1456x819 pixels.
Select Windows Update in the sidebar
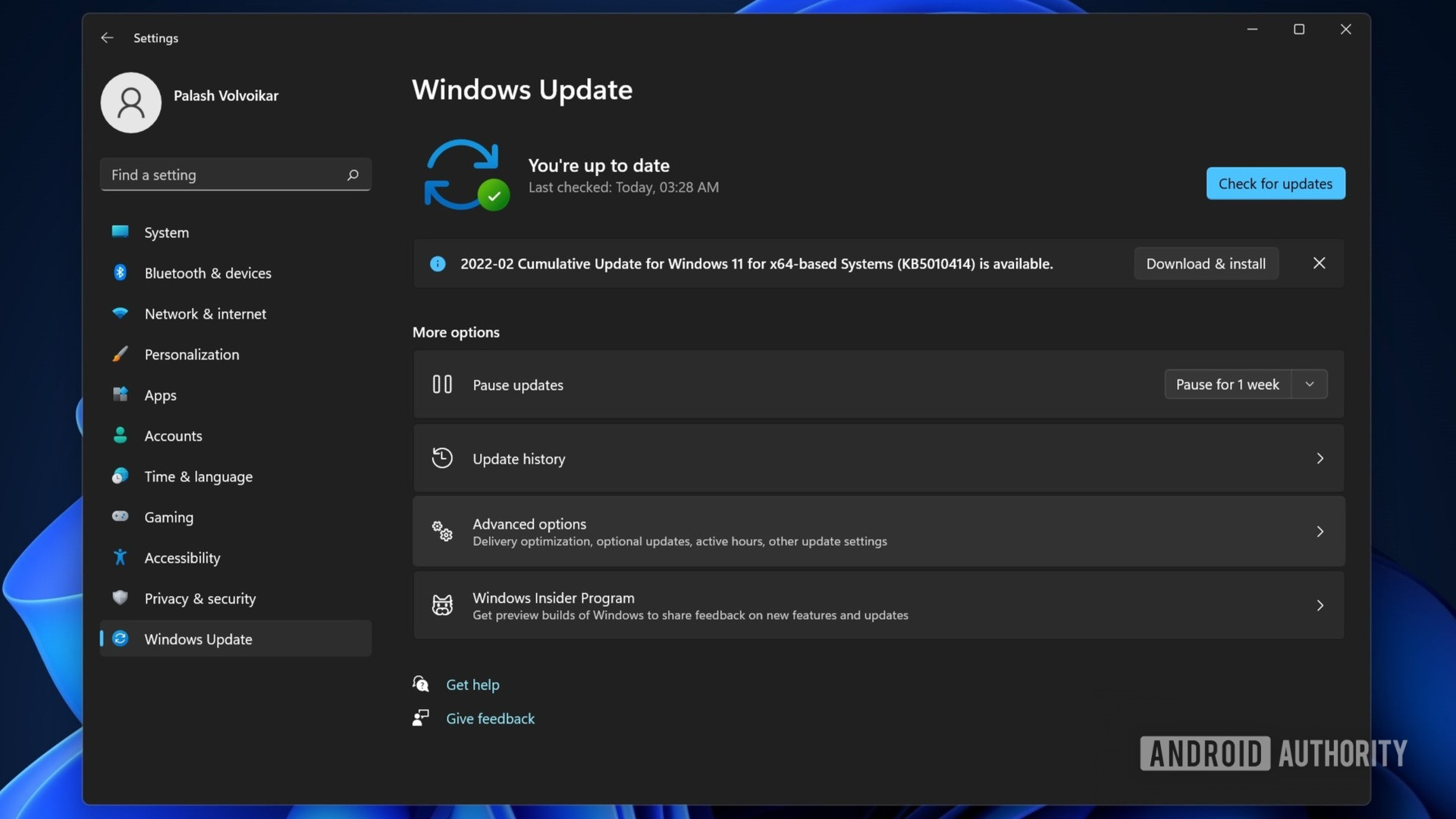coord(198,639)
